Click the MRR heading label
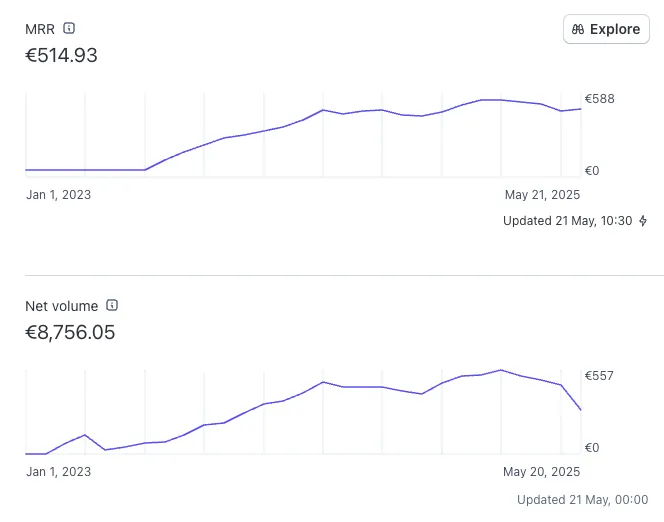Viewport: 664px width, 522px height. [x=40, y=28]
